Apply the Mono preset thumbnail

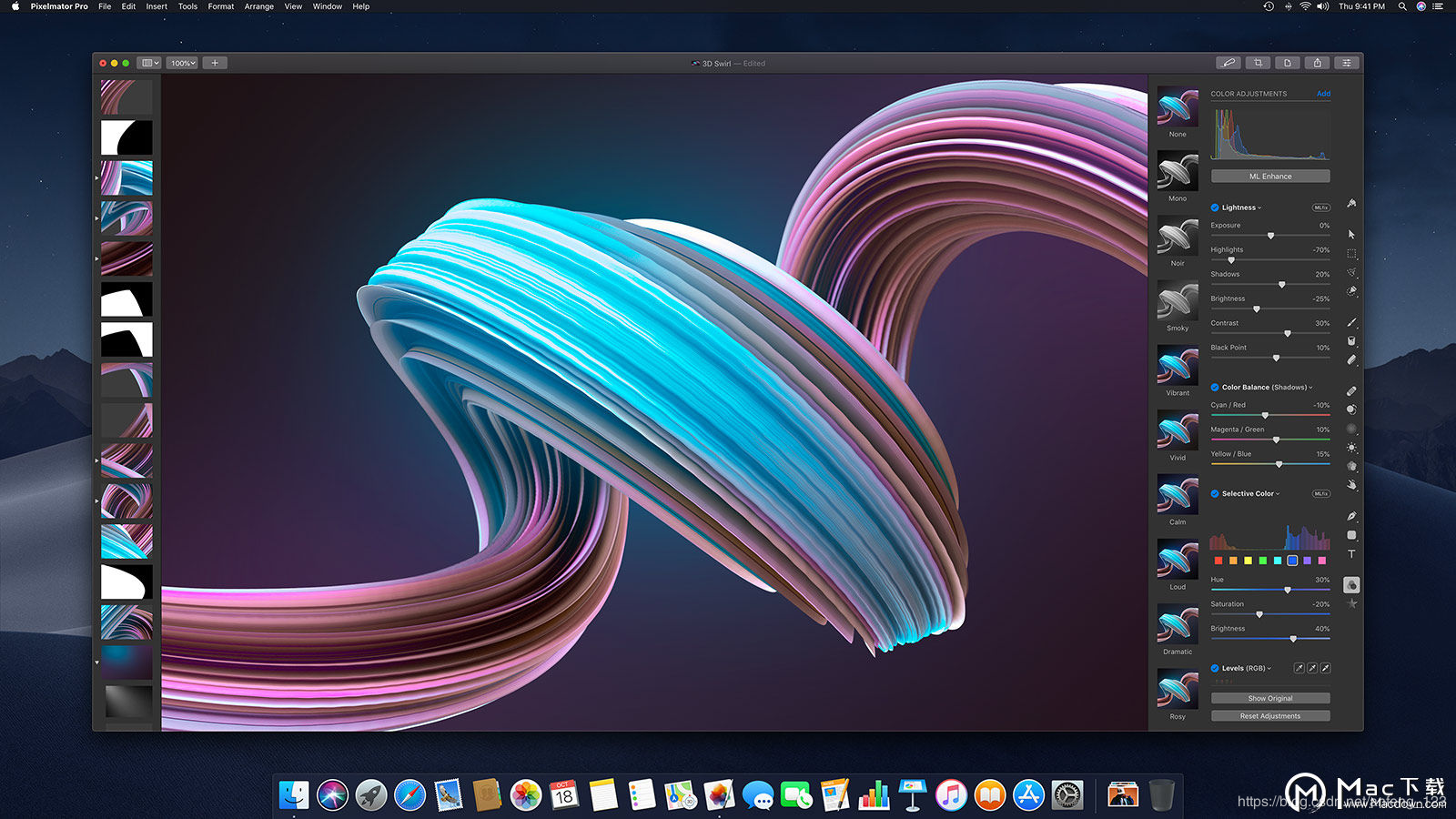[x=1178, y=170]
